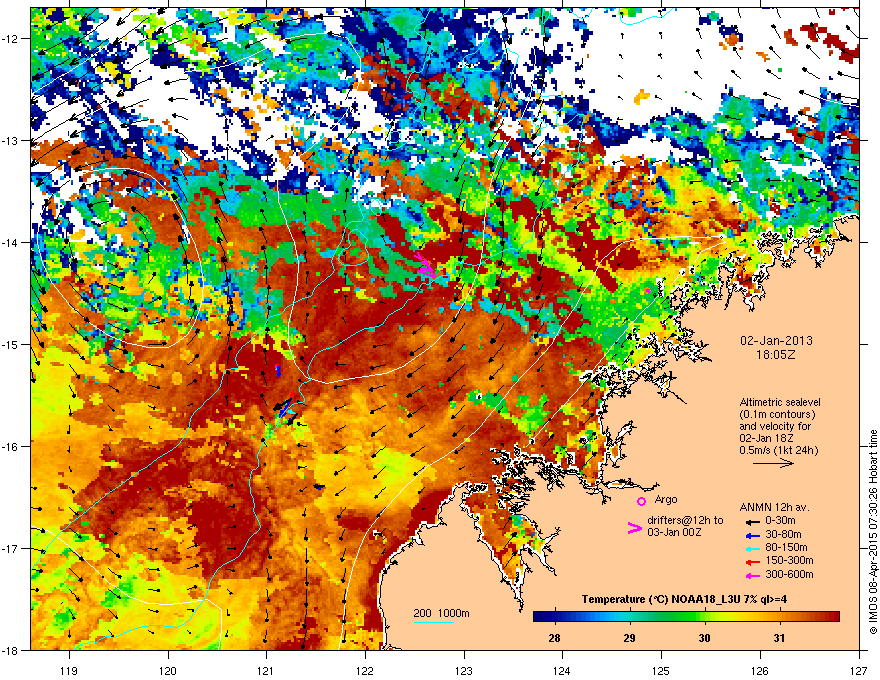The image size is (880, 680).
Task: Click the color bar tick label 31
Action: tap(779, 638)
